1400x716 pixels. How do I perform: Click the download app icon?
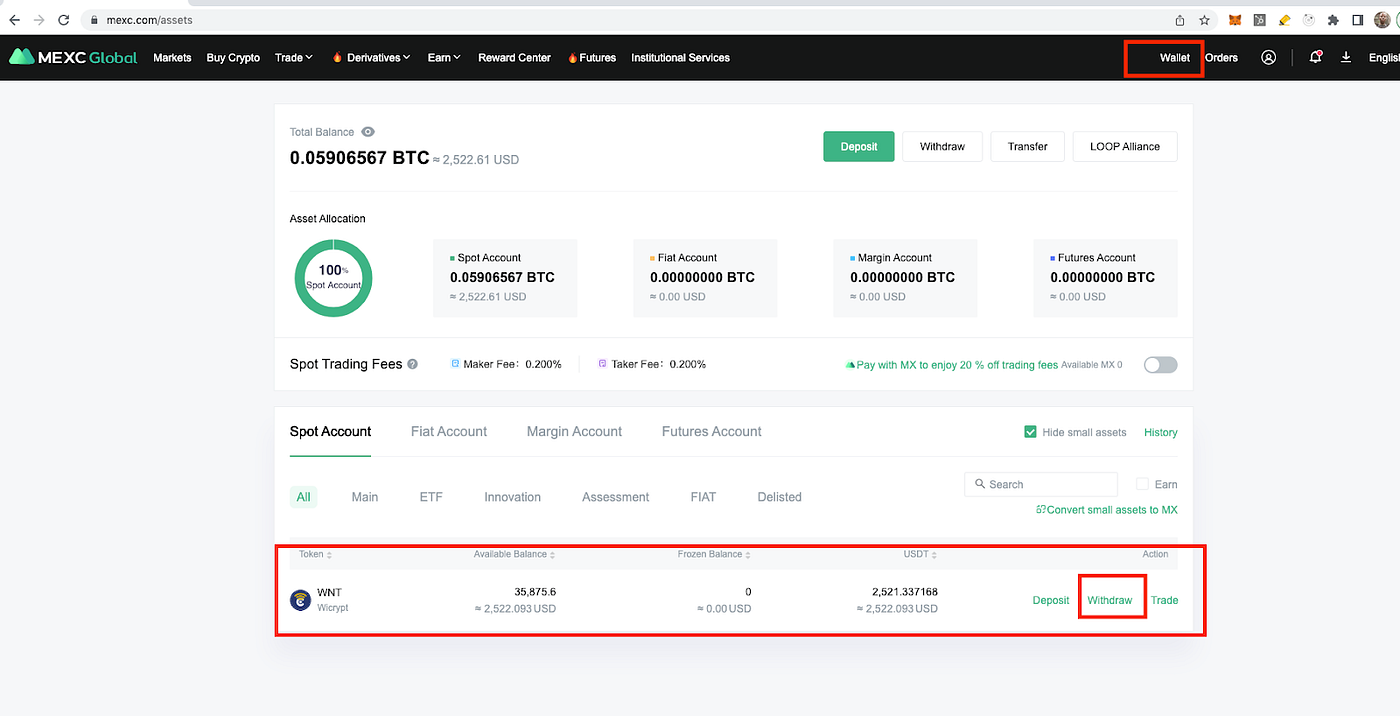(x=1346, y=57)
